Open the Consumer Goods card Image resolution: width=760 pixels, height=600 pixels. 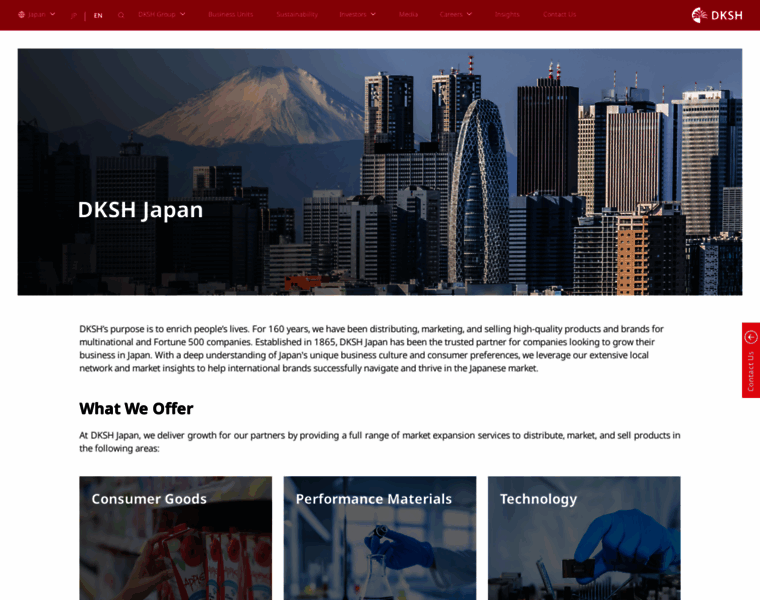175,538
